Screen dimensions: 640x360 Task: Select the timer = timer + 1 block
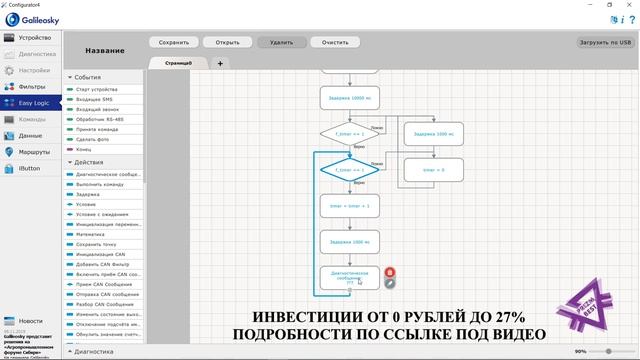[x=350, y=206]
